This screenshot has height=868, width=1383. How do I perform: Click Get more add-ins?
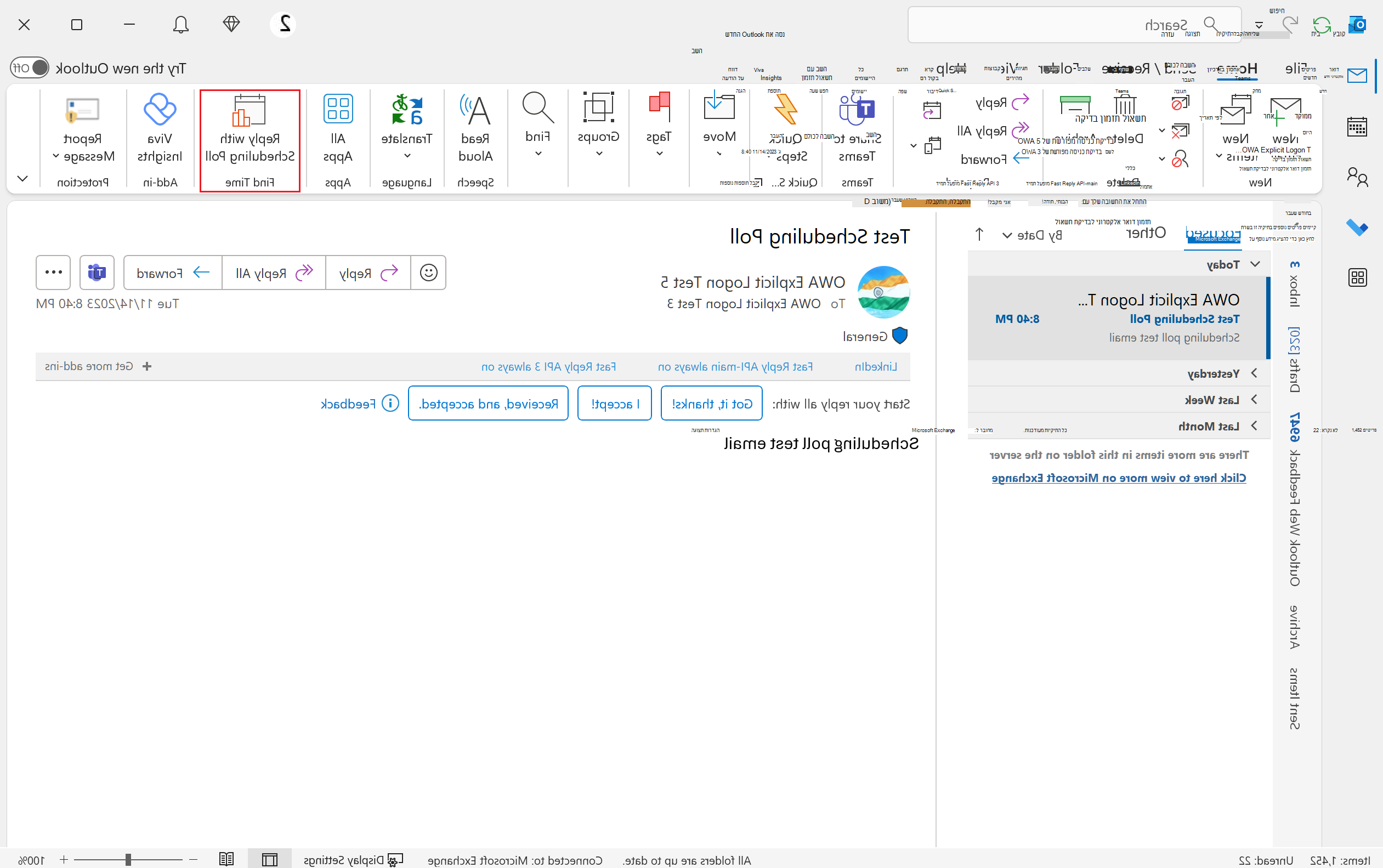(98, 366)
